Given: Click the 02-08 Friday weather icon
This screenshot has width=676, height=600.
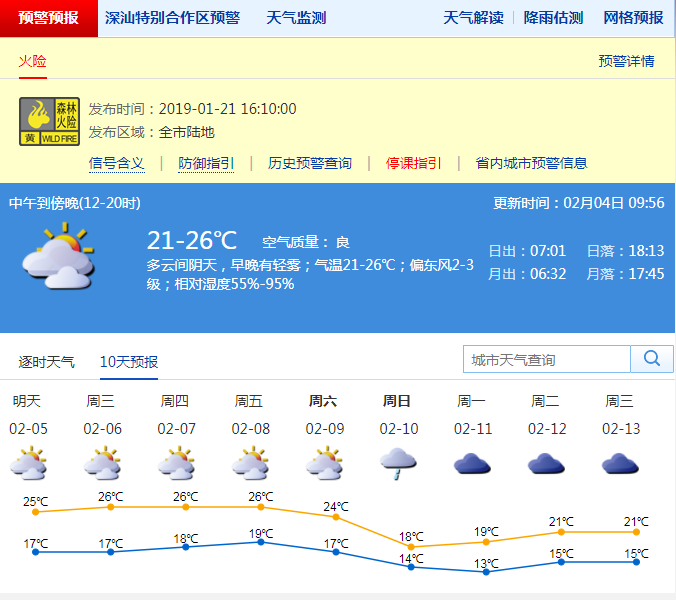Looking at the screenshot, I should [249, 463].
